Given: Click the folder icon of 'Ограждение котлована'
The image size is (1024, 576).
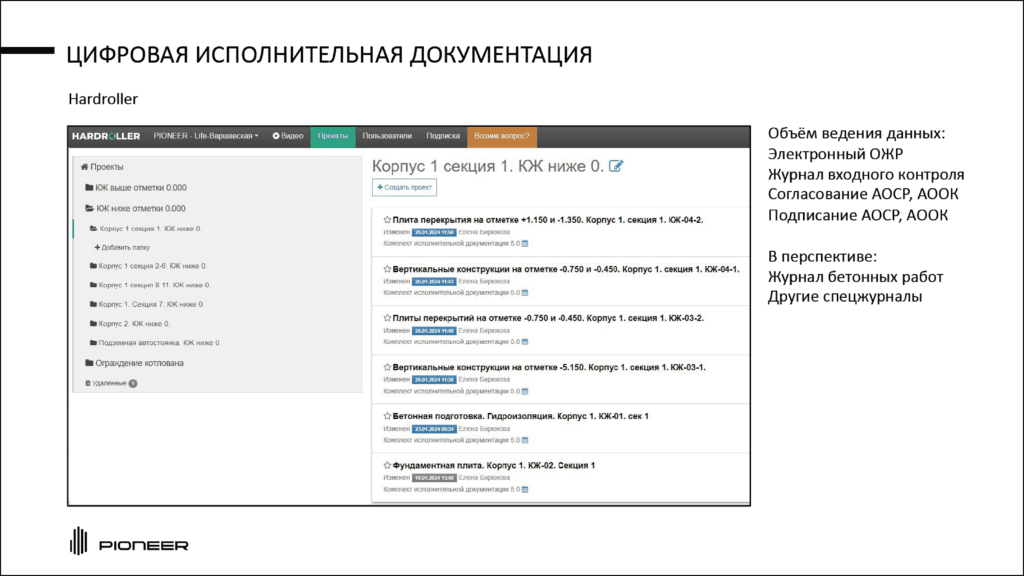Looking at the screenshot, I should [89, 363].
